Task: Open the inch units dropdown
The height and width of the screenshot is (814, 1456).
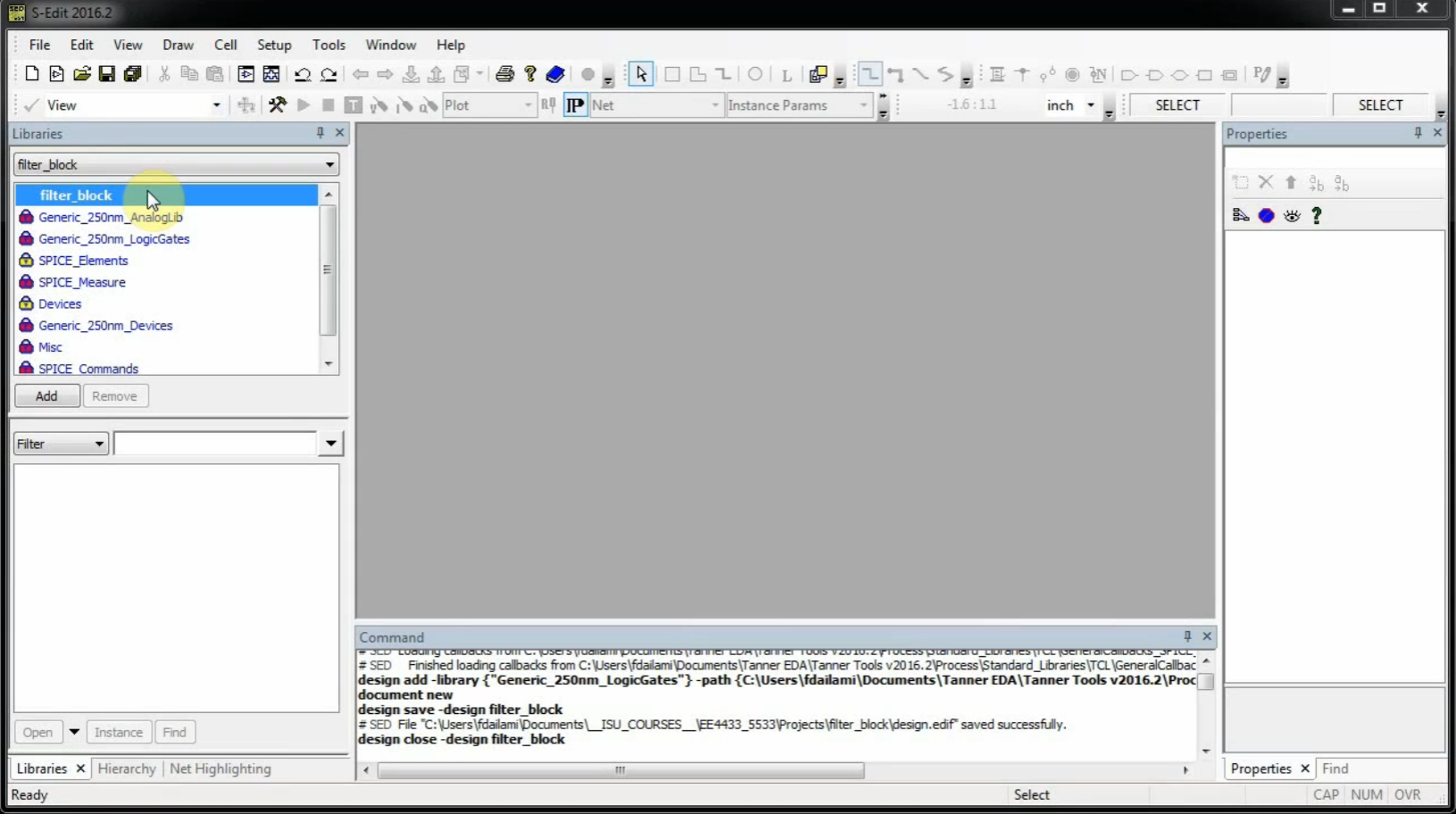Action: [x=1090, y=105]
